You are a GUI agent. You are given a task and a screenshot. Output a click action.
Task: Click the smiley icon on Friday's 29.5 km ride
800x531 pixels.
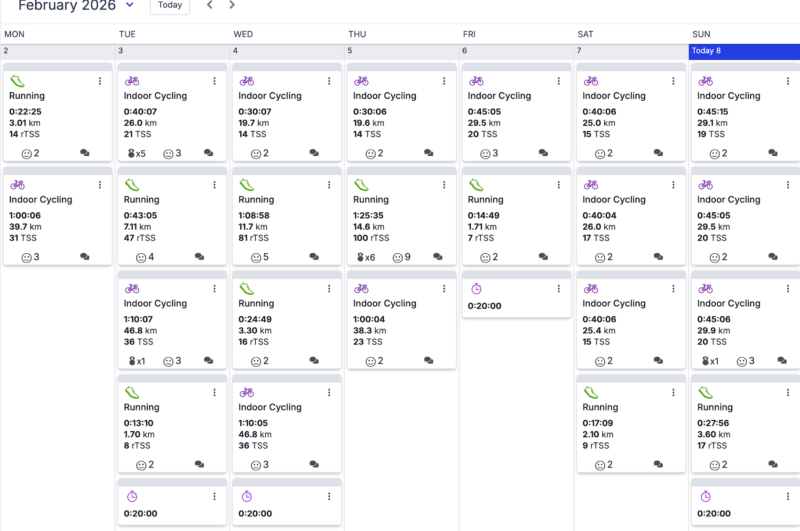point(485,153)
